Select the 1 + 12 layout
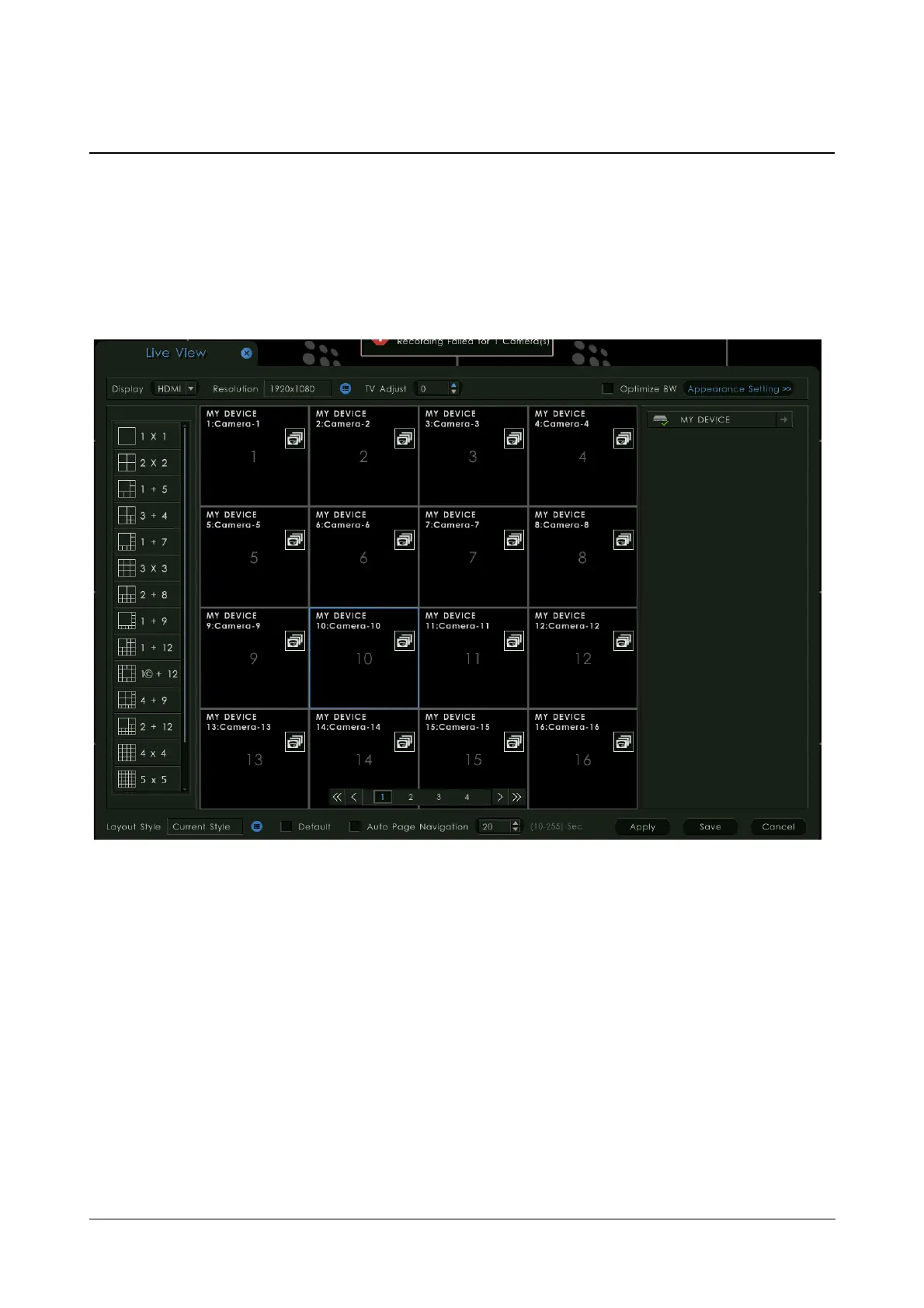Image resolution: width=924 pixels, height=1308 pixels. coord(148,648)
